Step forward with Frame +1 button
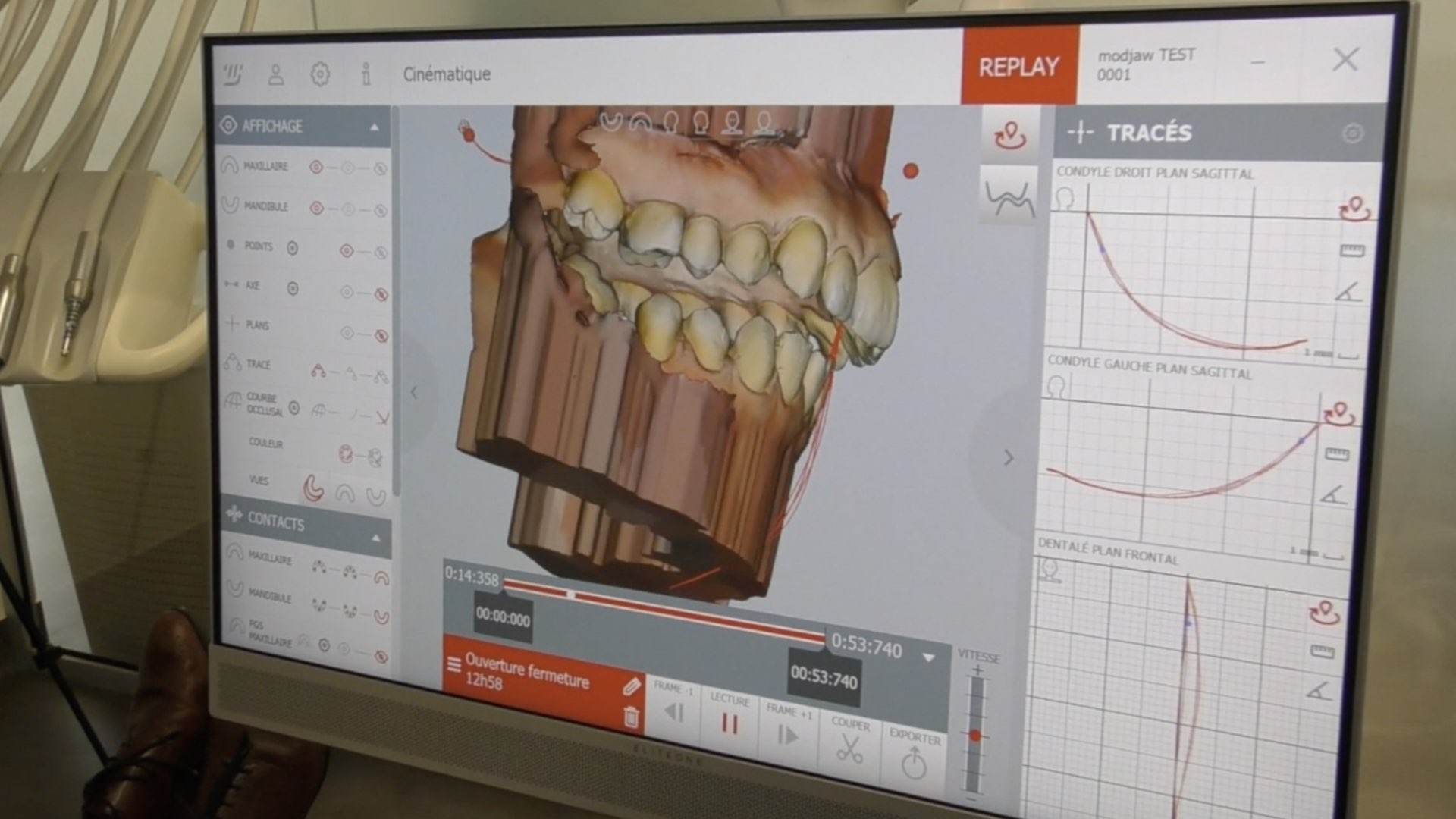The image size is (1456, 819). click(x=788, y=734)
